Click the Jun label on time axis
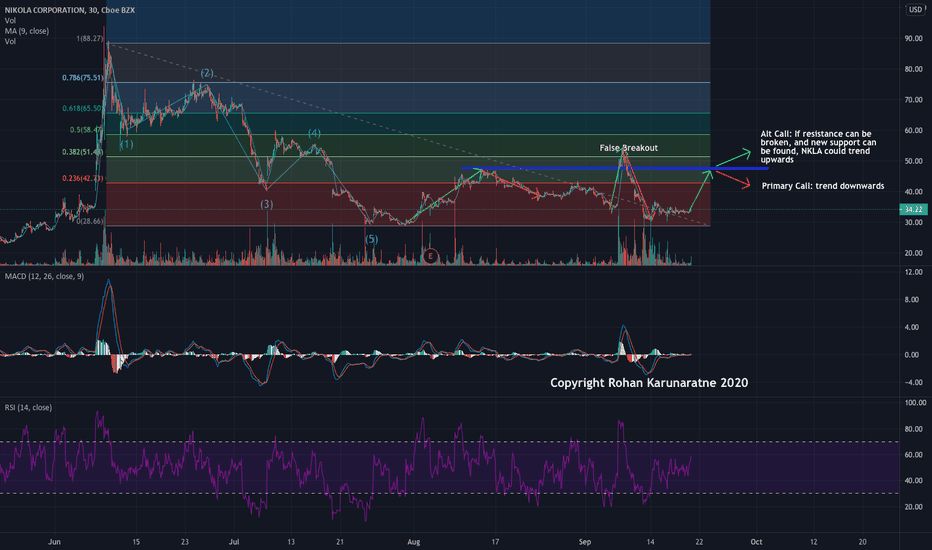Viewport: 932px width, 550px height. point(54,542)
